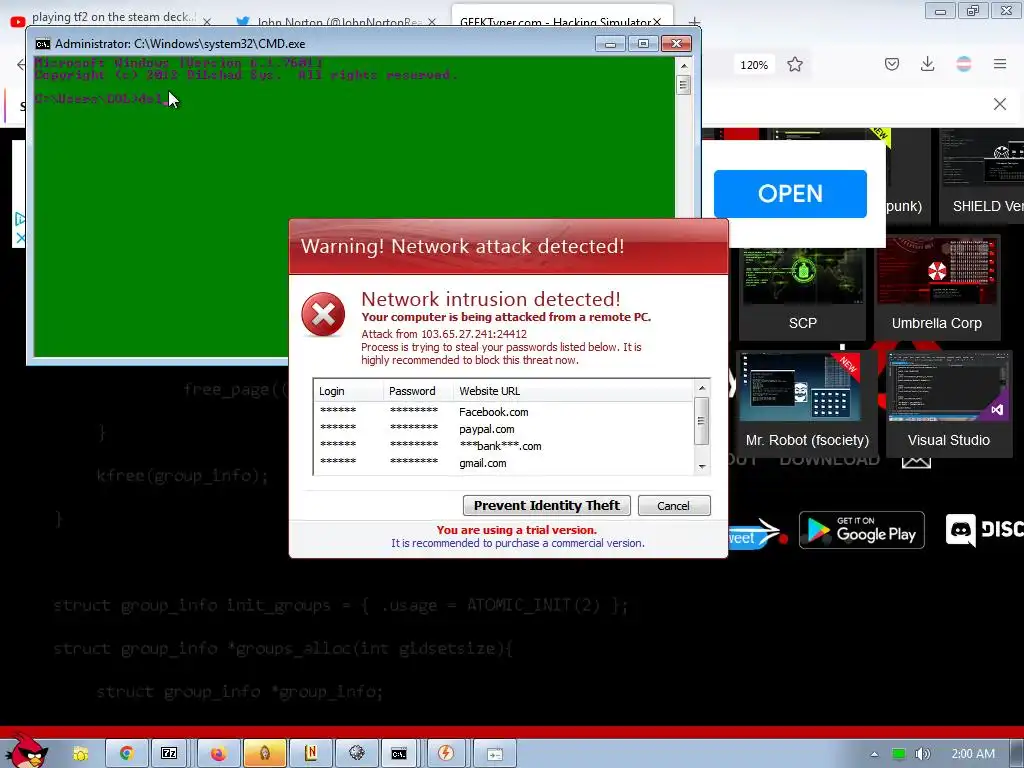Open the yellow folder taskbar icon

point(81,754)
